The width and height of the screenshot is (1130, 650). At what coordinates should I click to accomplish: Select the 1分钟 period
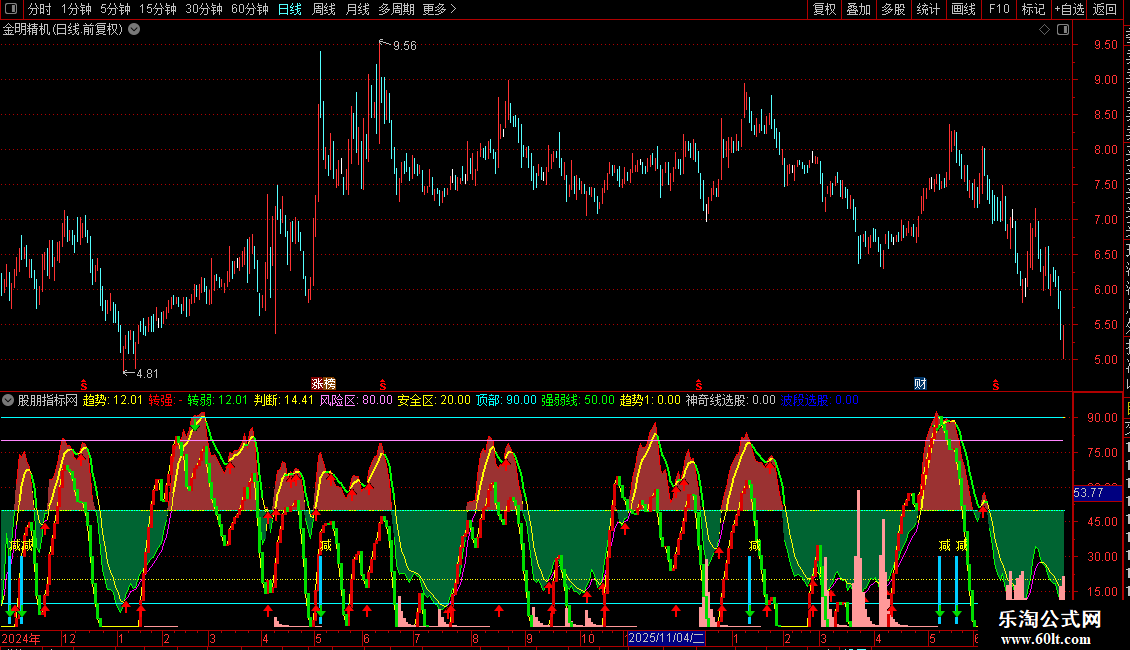[x=76, y=9]
